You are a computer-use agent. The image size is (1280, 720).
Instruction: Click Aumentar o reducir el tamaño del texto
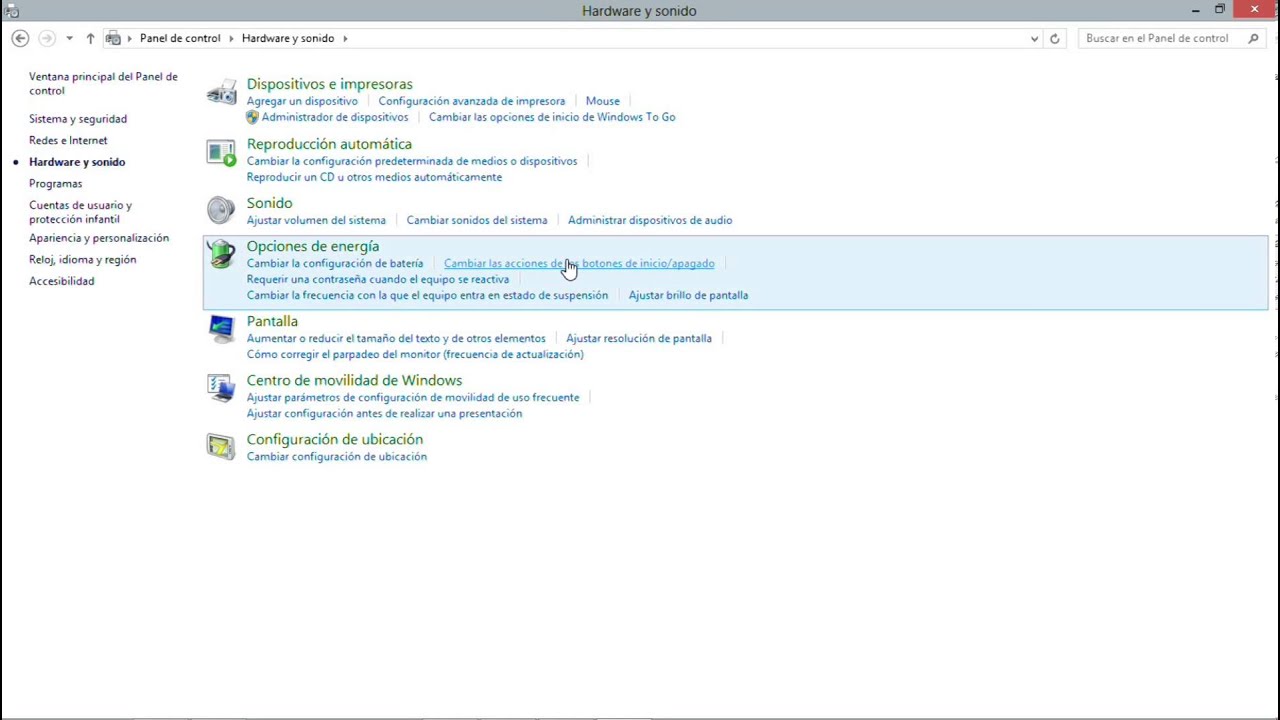[396, 338]
